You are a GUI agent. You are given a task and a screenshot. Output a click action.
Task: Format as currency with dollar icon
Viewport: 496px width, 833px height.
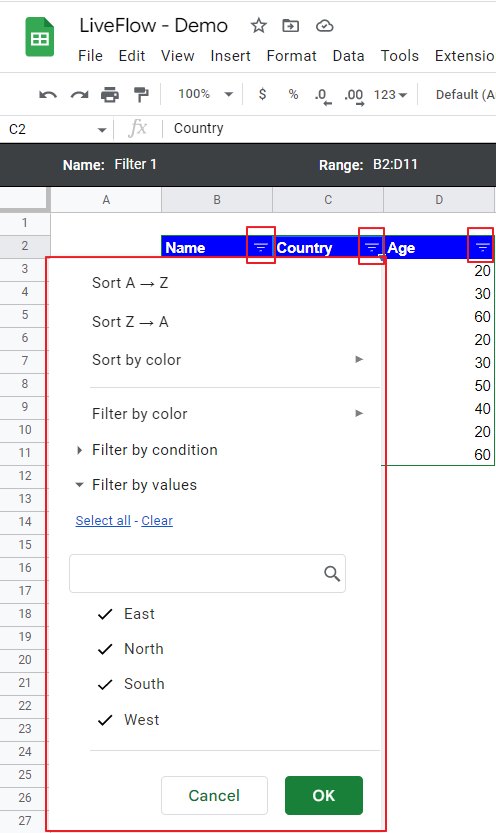[x=262, y=94]
